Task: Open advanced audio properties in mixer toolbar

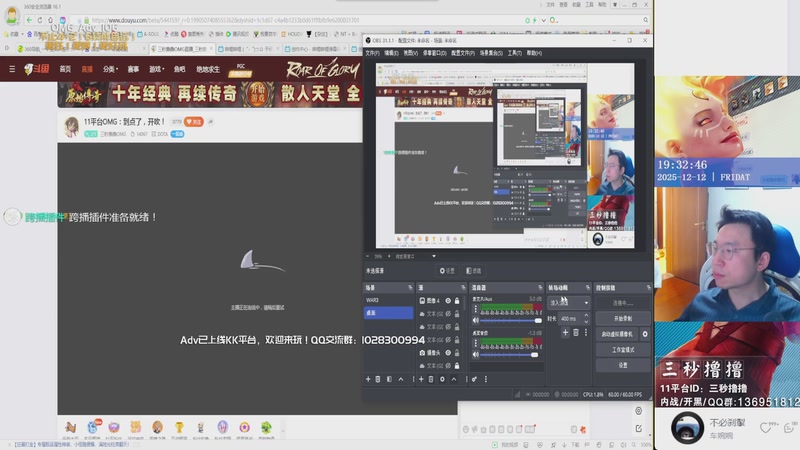Action: coord(474,379)
